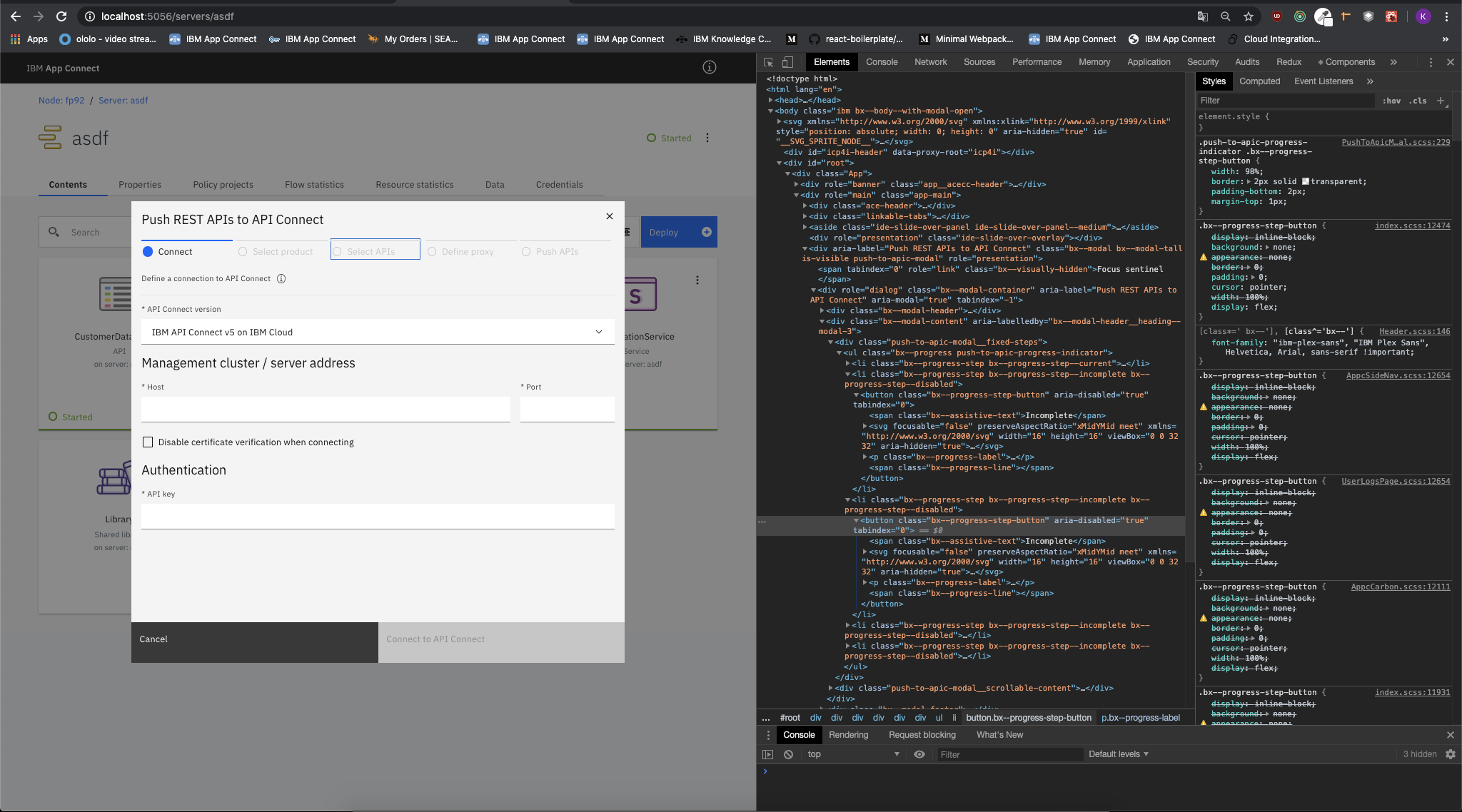Switch to the Flow statistics tab
Image resolution: width=1462 pixels, height=812 pixels.
(316, 184)
